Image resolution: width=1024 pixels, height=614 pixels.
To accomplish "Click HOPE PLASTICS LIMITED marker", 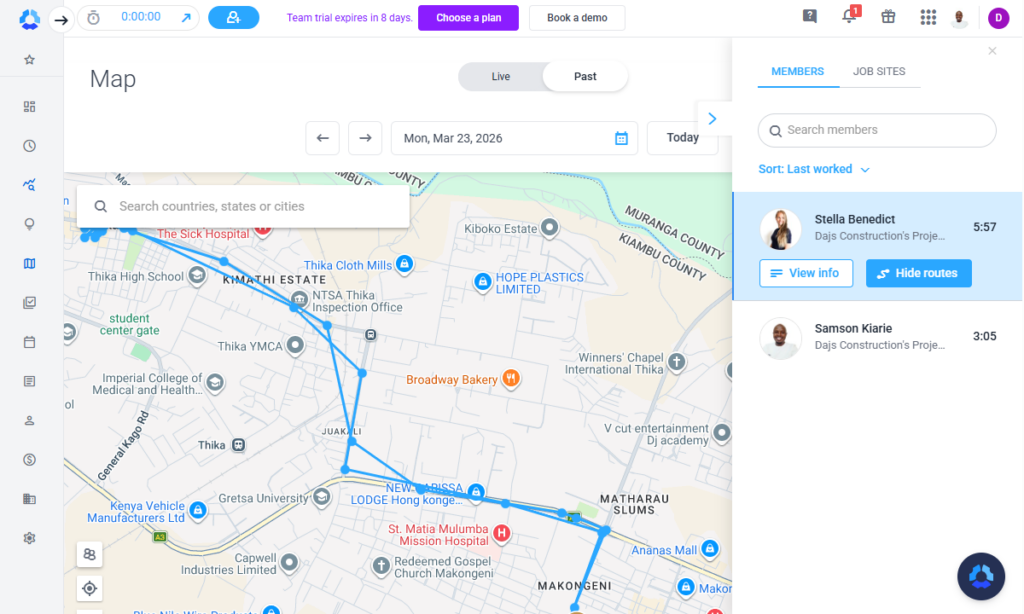I will pyautogui.click(x=483, y=282).
